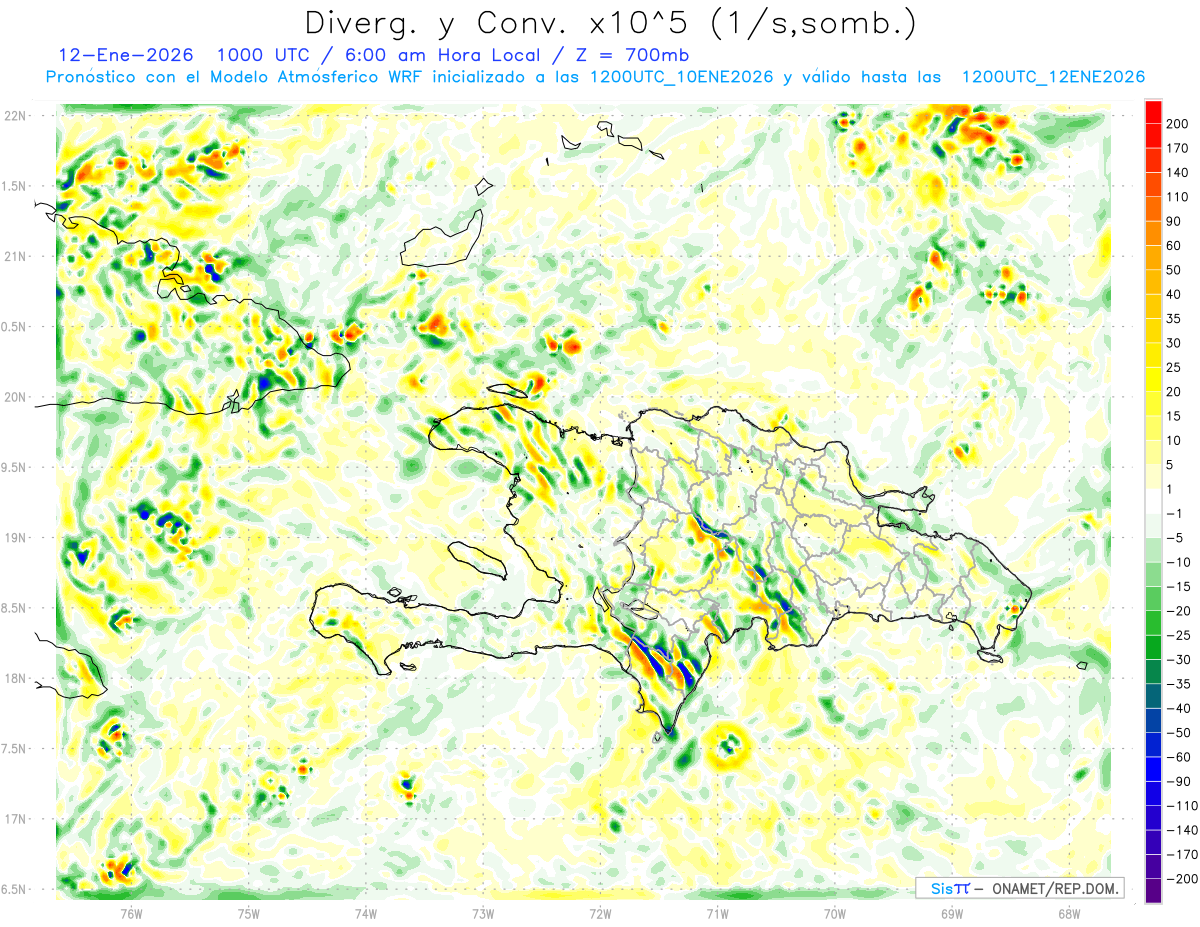Screen dimensions: 1200x927
Task: Click the colorbar value '-60'
Action: click(1178, 758)
